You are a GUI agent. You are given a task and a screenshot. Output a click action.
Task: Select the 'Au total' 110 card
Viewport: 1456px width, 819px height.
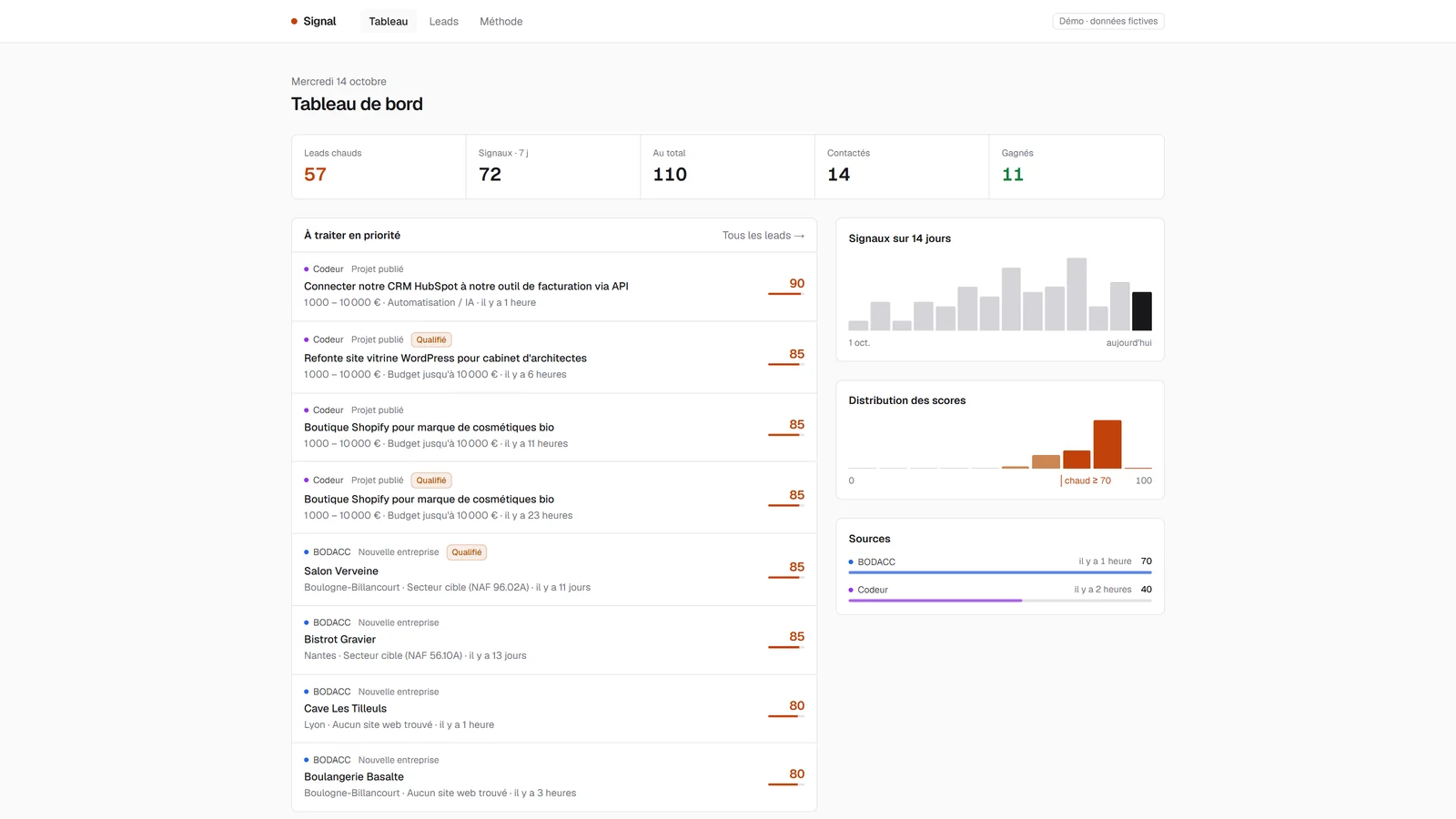(x=727, y=167)
